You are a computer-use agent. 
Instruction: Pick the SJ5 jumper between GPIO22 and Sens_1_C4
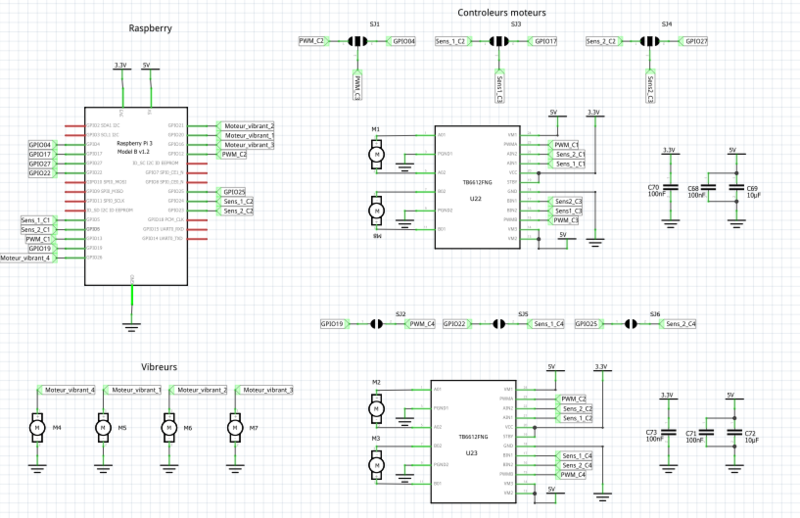[501, 324]
